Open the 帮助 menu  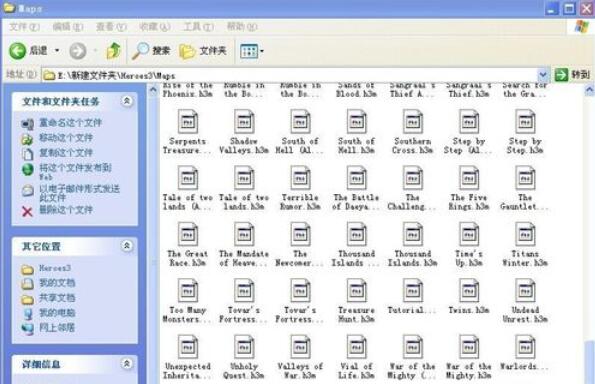pos(242,27)
